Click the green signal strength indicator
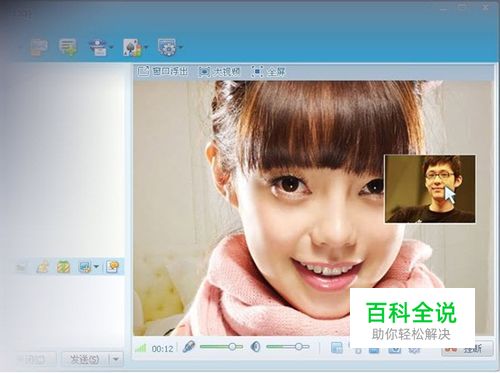 tap(141, 348)
